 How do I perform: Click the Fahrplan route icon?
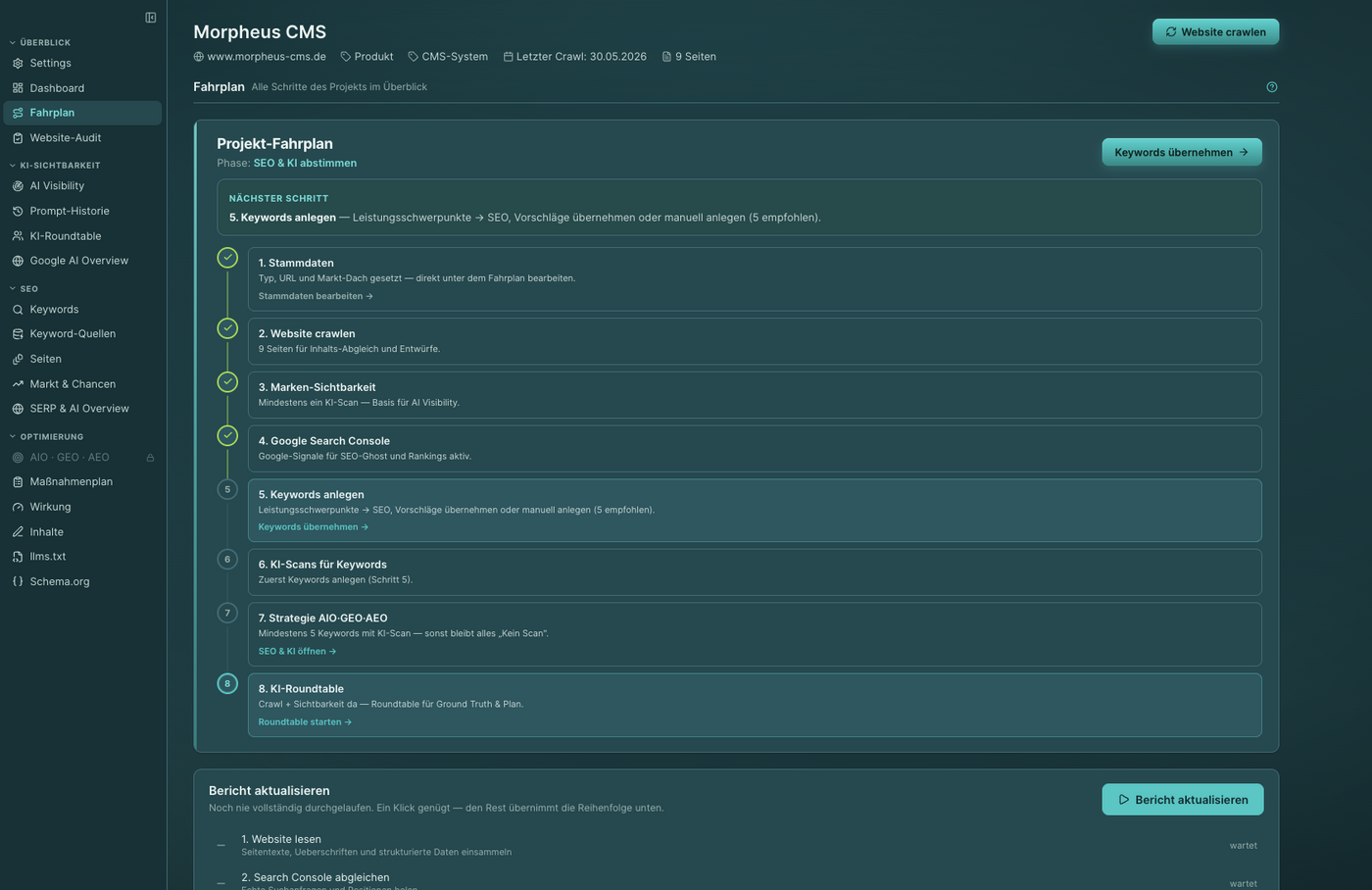tap(18, 113)
